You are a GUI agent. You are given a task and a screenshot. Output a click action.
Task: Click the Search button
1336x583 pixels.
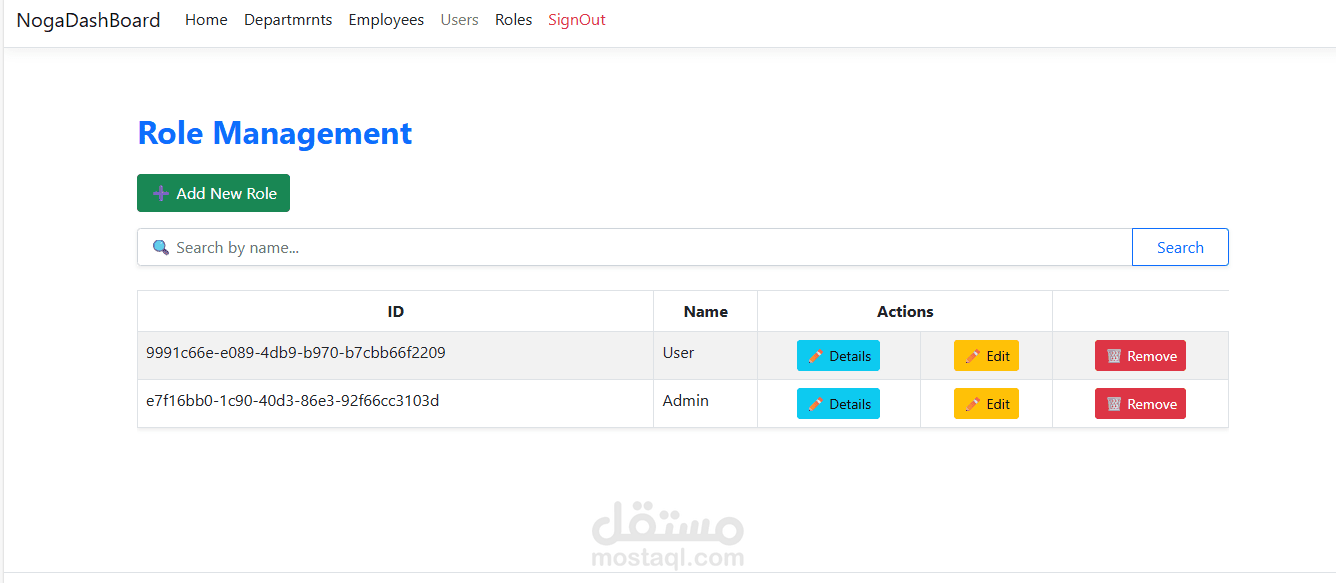1180,247
